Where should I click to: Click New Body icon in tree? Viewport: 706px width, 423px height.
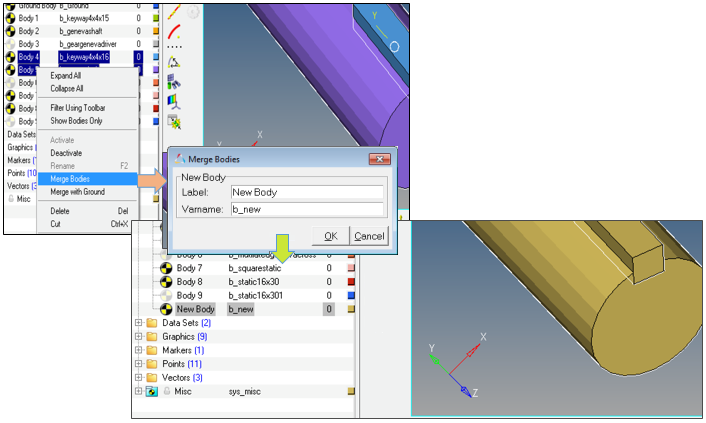tap(166, 309)
